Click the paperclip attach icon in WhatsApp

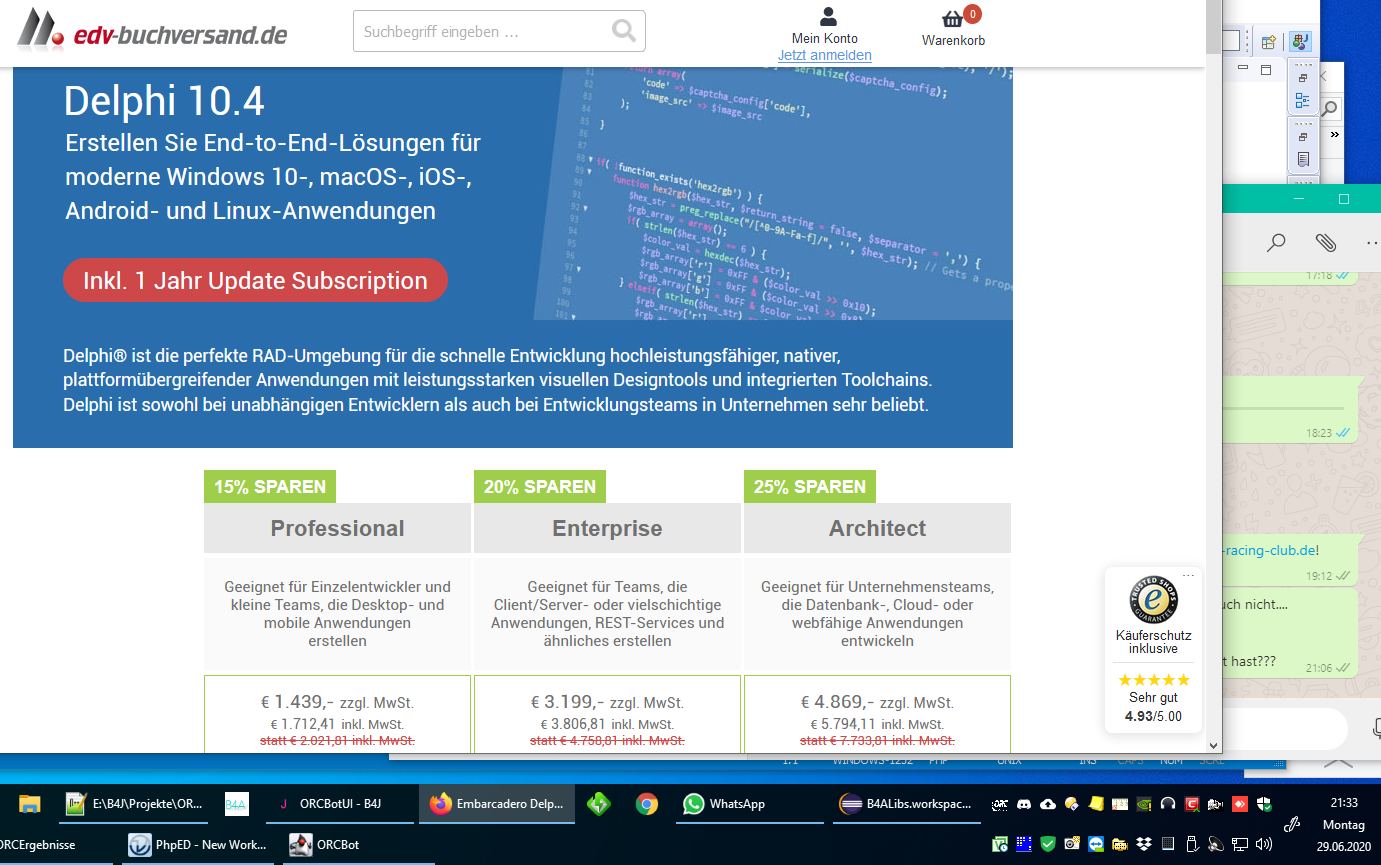click(x=1325, y=242)
